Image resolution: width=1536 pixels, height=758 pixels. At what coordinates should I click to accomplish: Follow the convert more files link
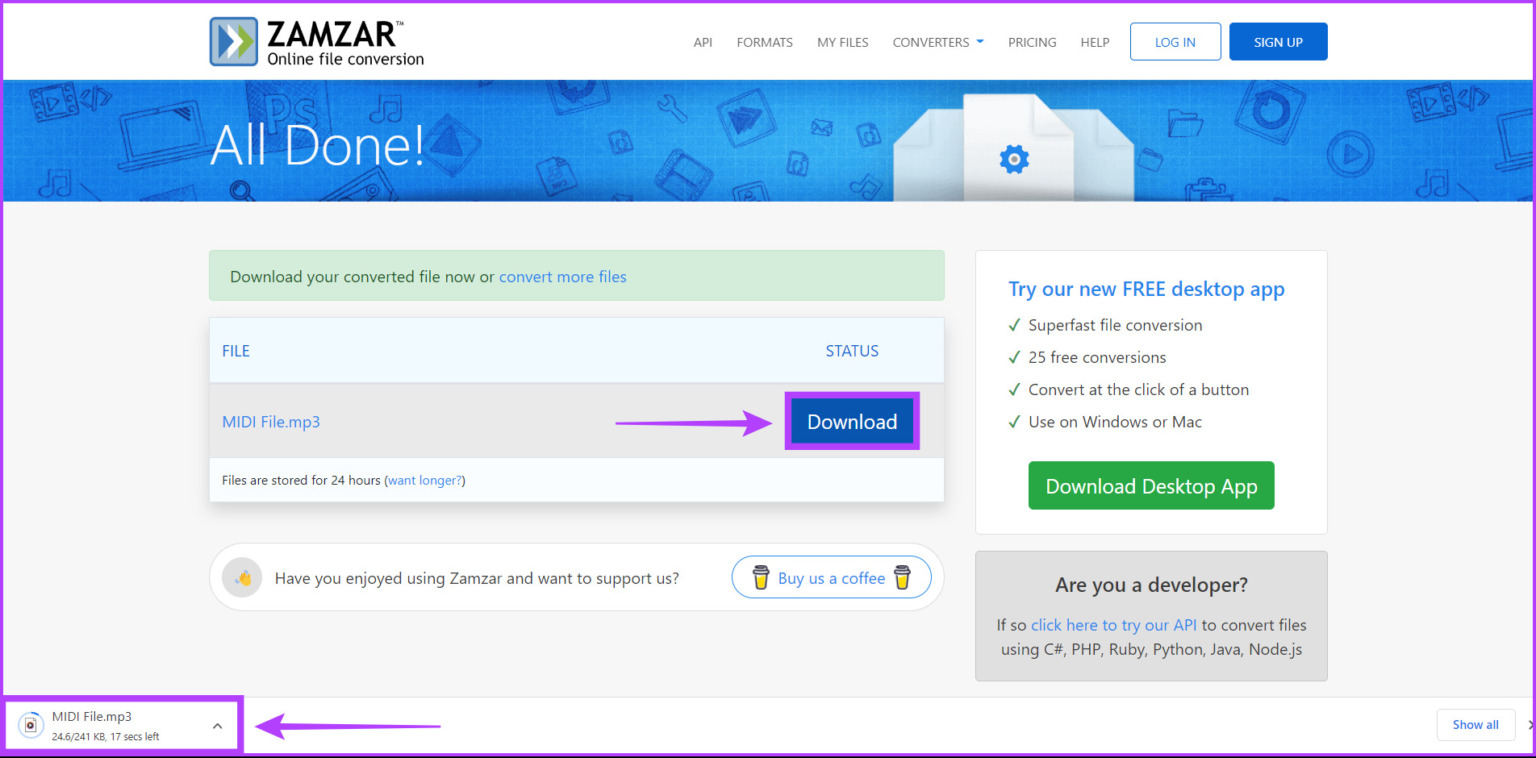pos(562,277)
